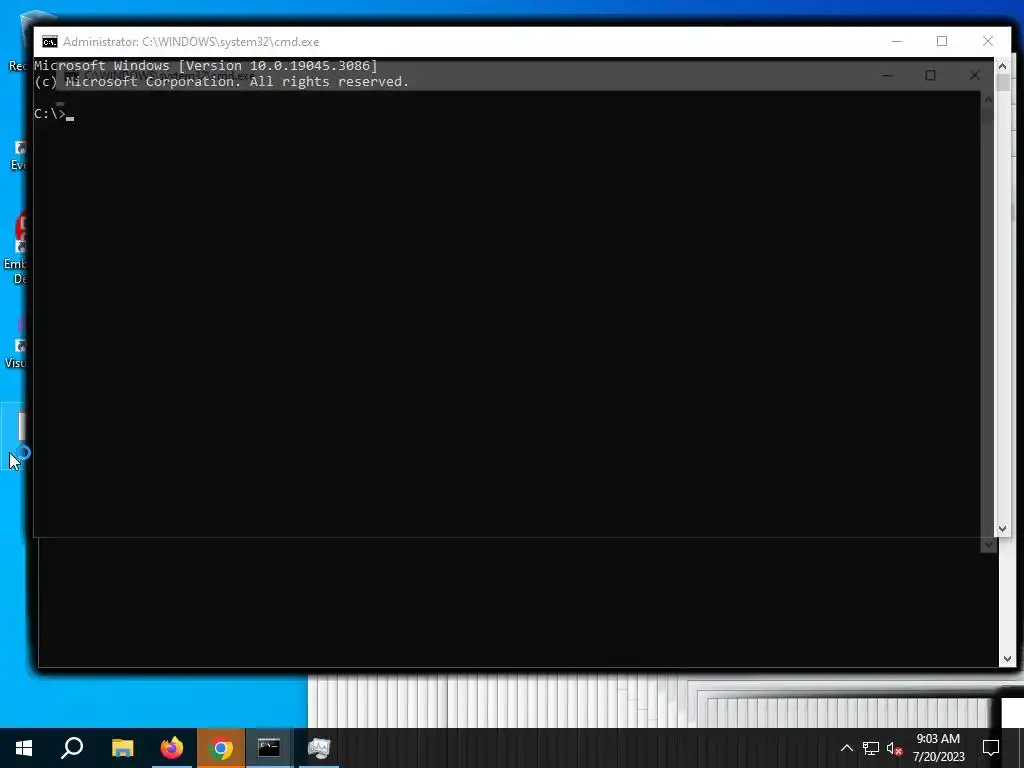1024x768 pixels.
Task: Launch File Explorer from taskbar
Action: [122, 748]
